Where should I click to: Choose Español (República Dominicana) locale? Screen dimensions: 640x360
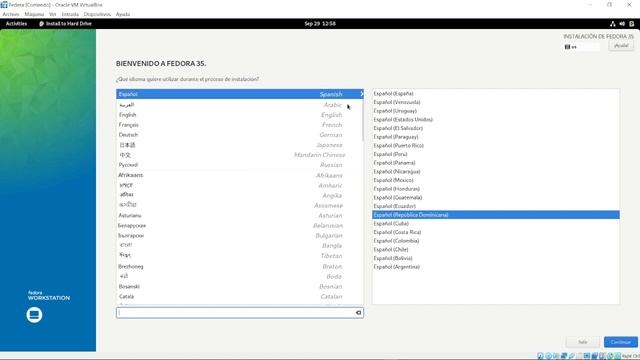496,215
